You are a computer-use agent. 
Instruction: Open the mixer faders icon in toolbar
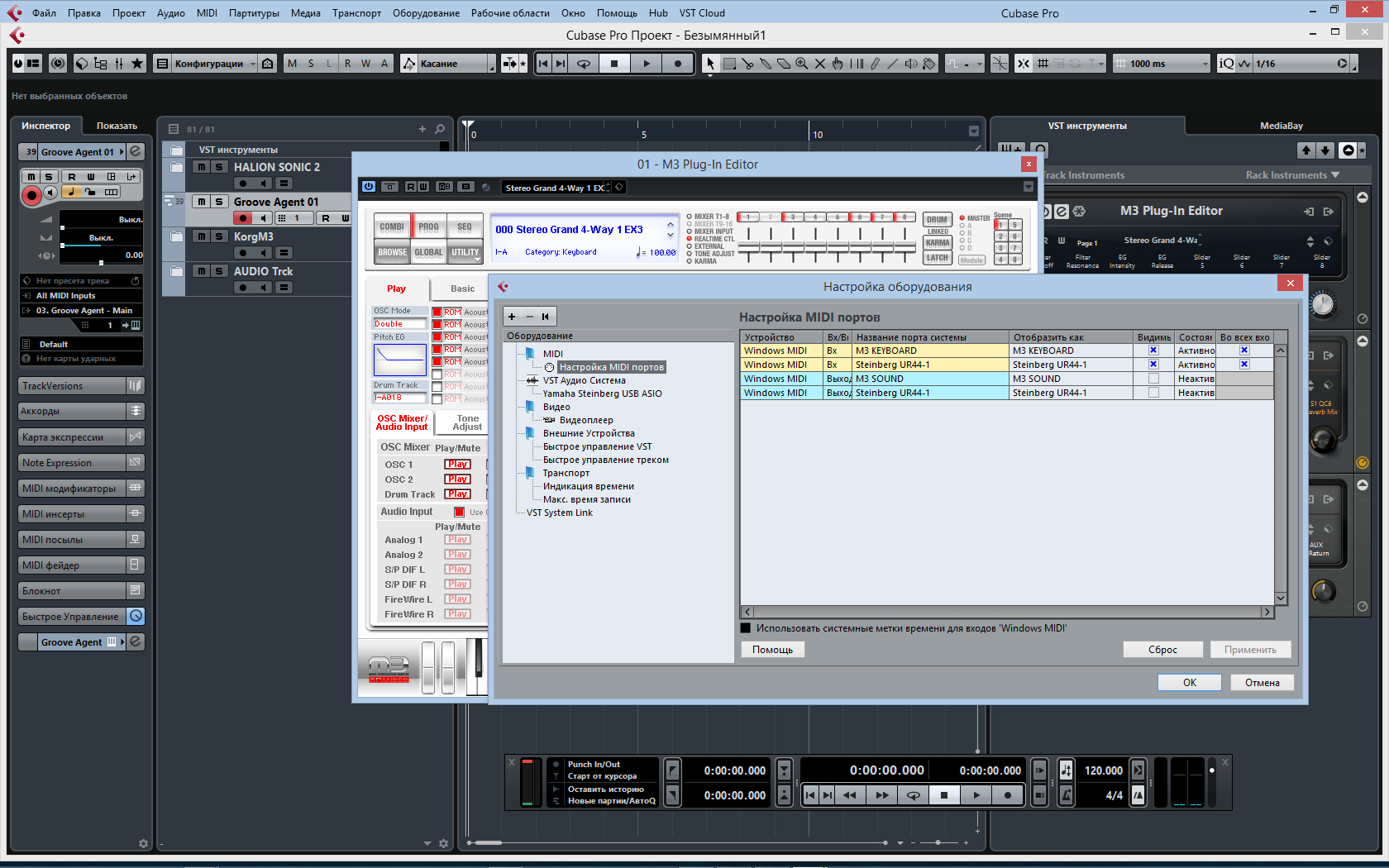click(x=119, y=64)
